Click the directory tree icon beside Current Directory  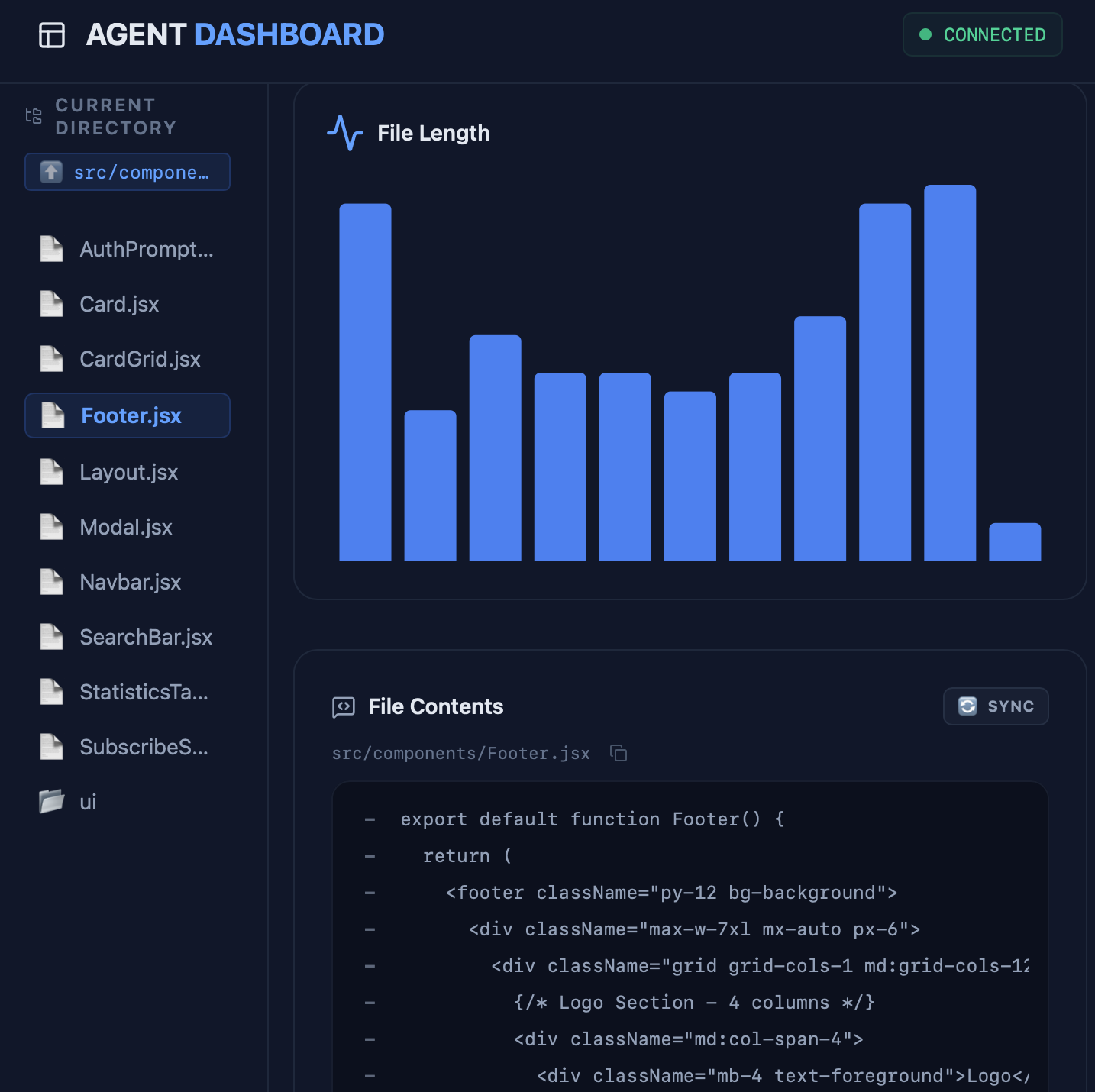pos(34,116)
